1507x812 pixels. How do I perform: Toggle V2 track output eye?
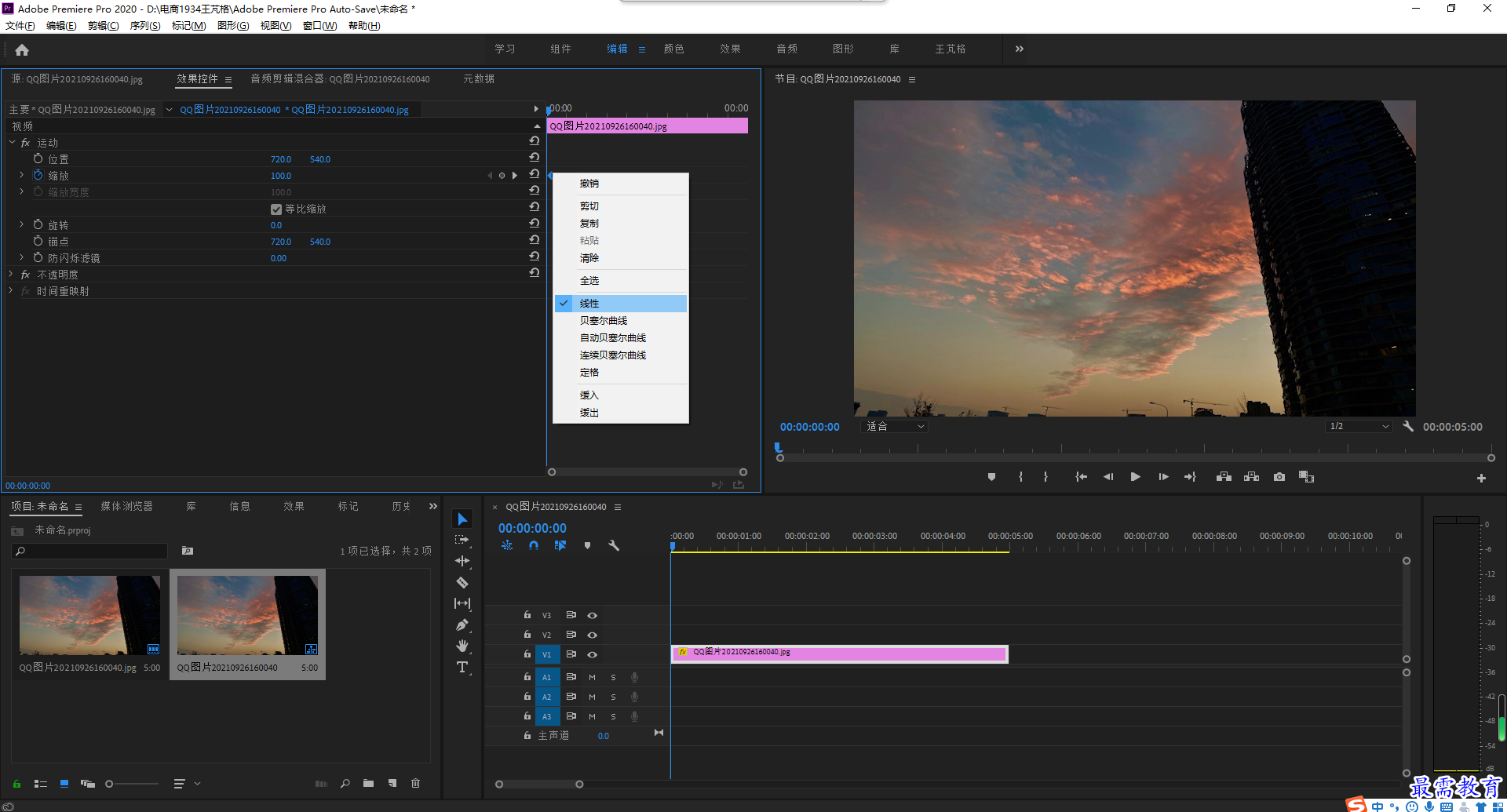[593, 635]
